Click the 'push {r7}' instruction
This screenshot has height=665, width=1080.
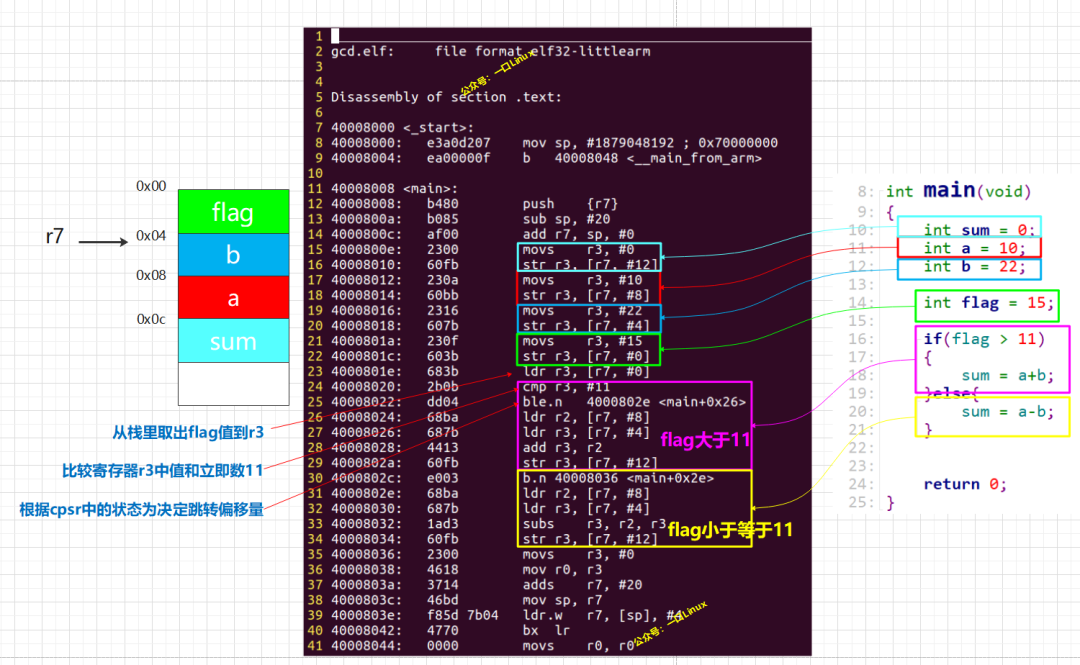coord(570,204)
